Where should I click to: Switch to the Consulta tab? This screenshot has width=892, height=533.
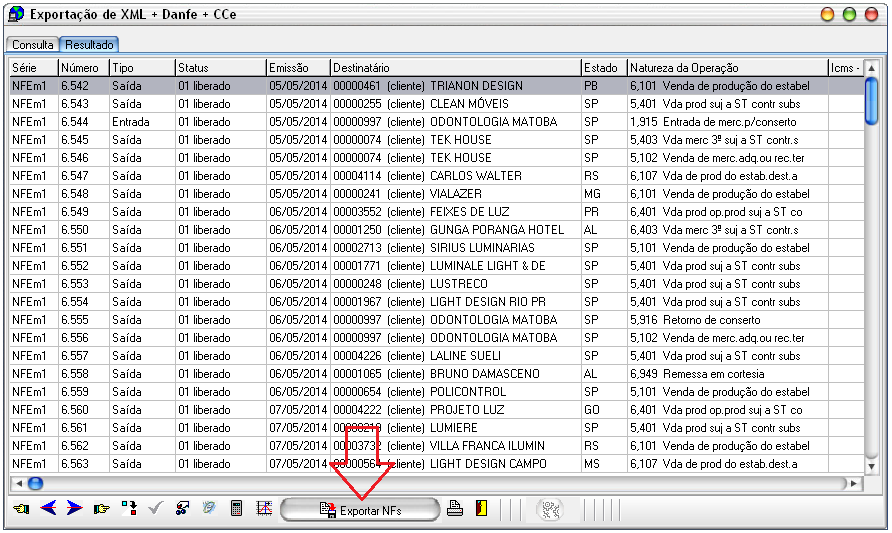32,44
